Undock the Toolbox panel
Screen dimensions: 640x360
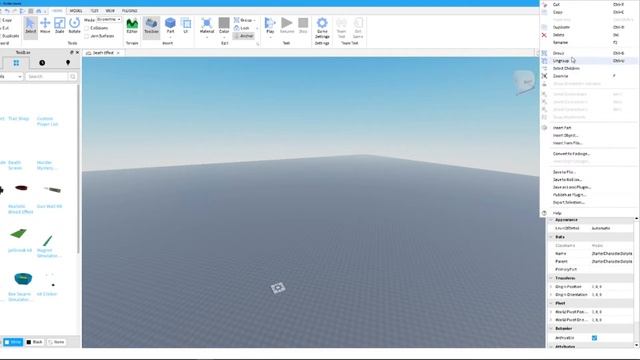point(72,53)
